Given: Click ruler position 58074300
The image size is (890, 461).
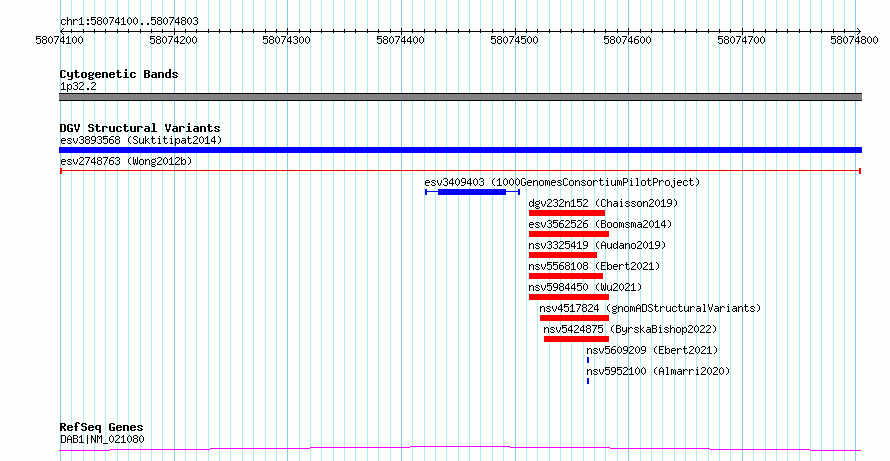Looking at the screenshot, I should pyautogui.click(x=287, y=40).
